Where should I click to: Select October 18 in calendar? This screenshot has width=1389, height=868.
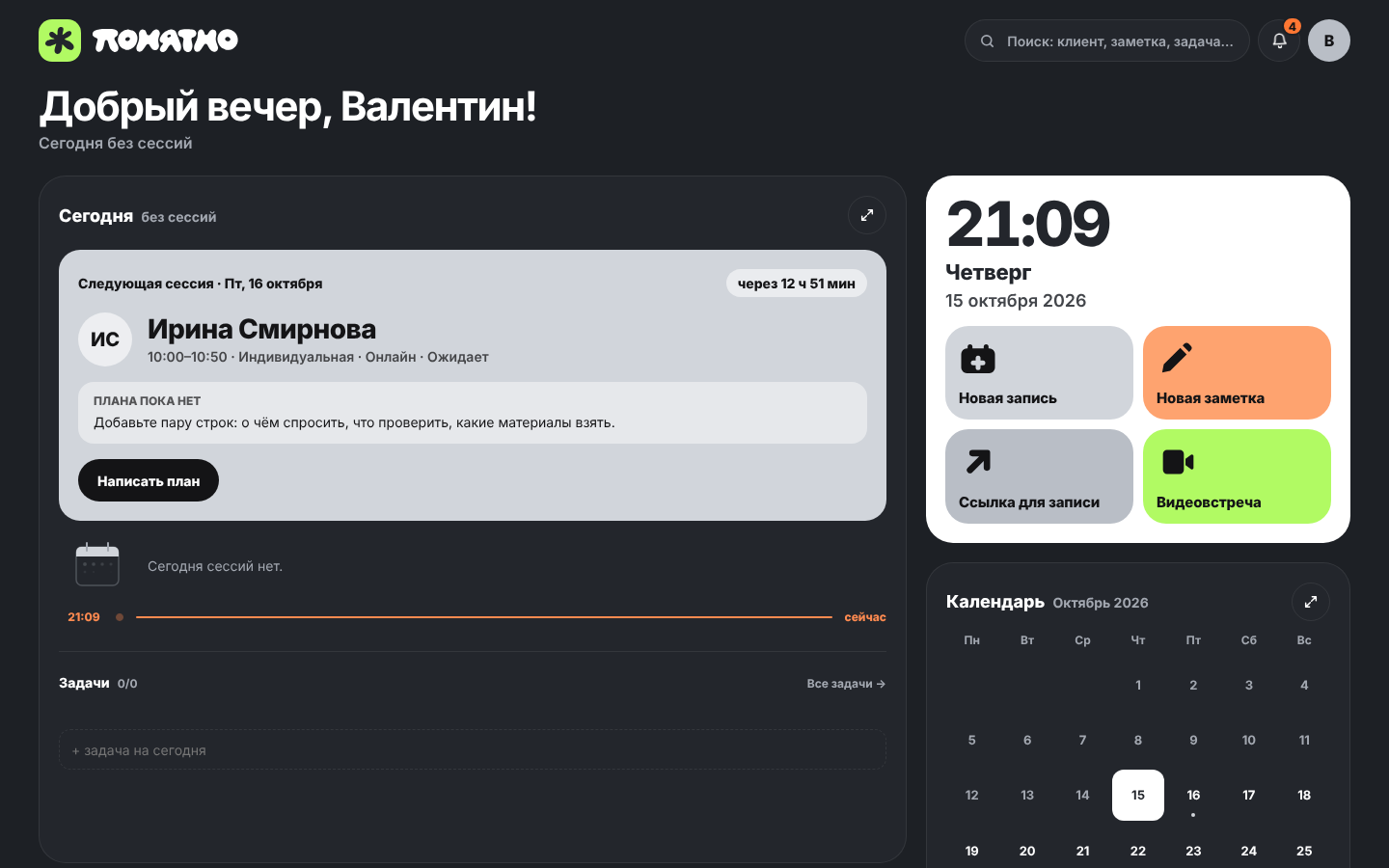pyautogui.click(x=1304, y=795)
